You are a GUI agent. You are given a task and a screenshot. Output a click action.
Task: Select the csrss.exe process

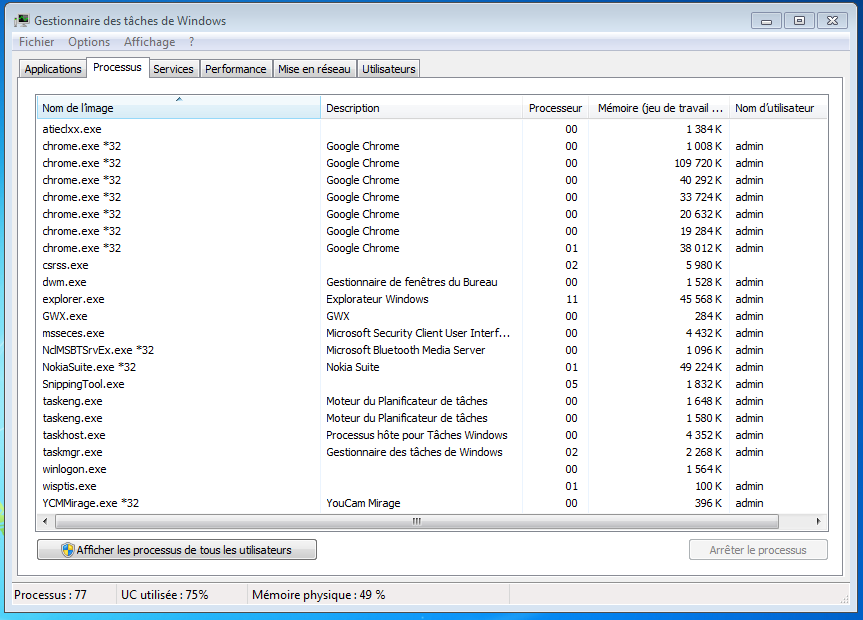click(x=432, y=265)
